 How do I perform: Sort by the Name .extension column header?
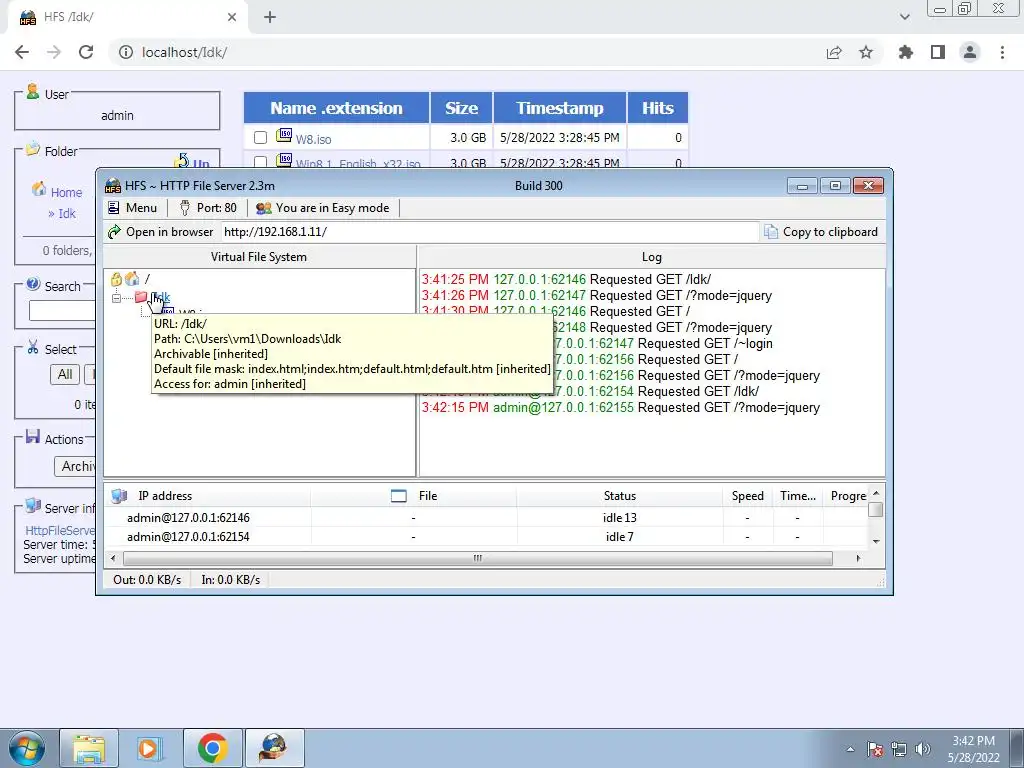336,108
